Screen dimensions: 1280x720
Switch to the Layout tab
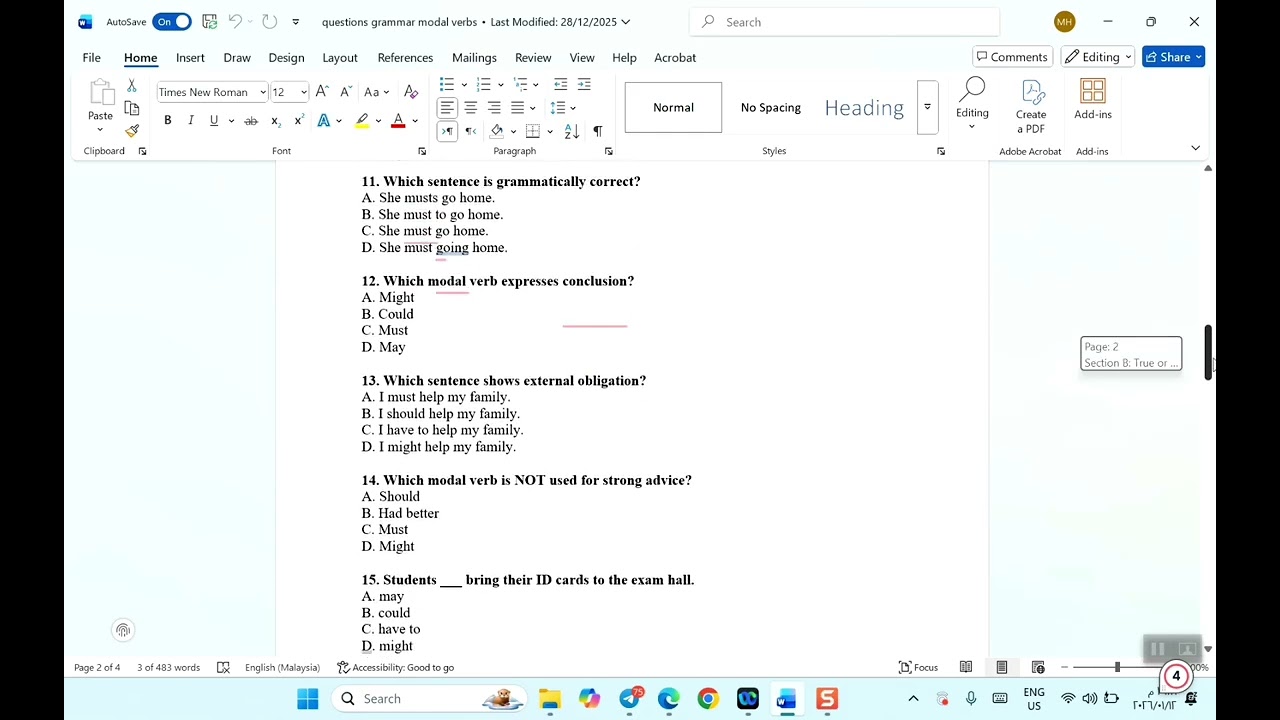point(340,57)
